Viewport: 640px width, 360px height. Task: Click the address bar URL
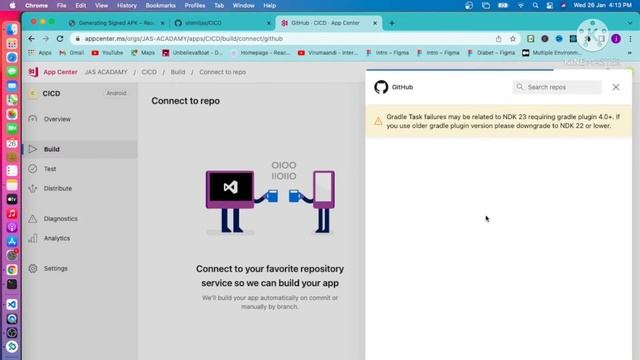coord(184,39)
